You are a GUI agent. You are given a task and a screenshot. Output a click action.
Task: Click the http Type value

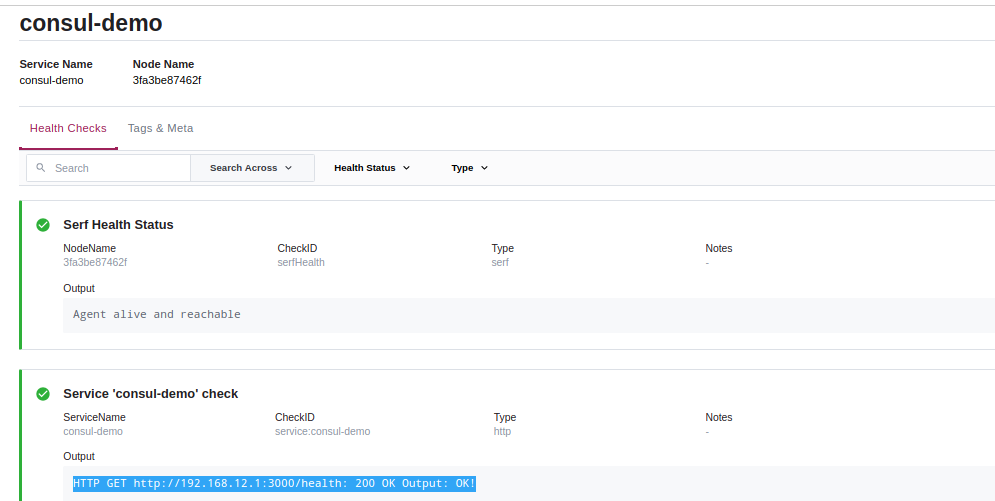502,431
